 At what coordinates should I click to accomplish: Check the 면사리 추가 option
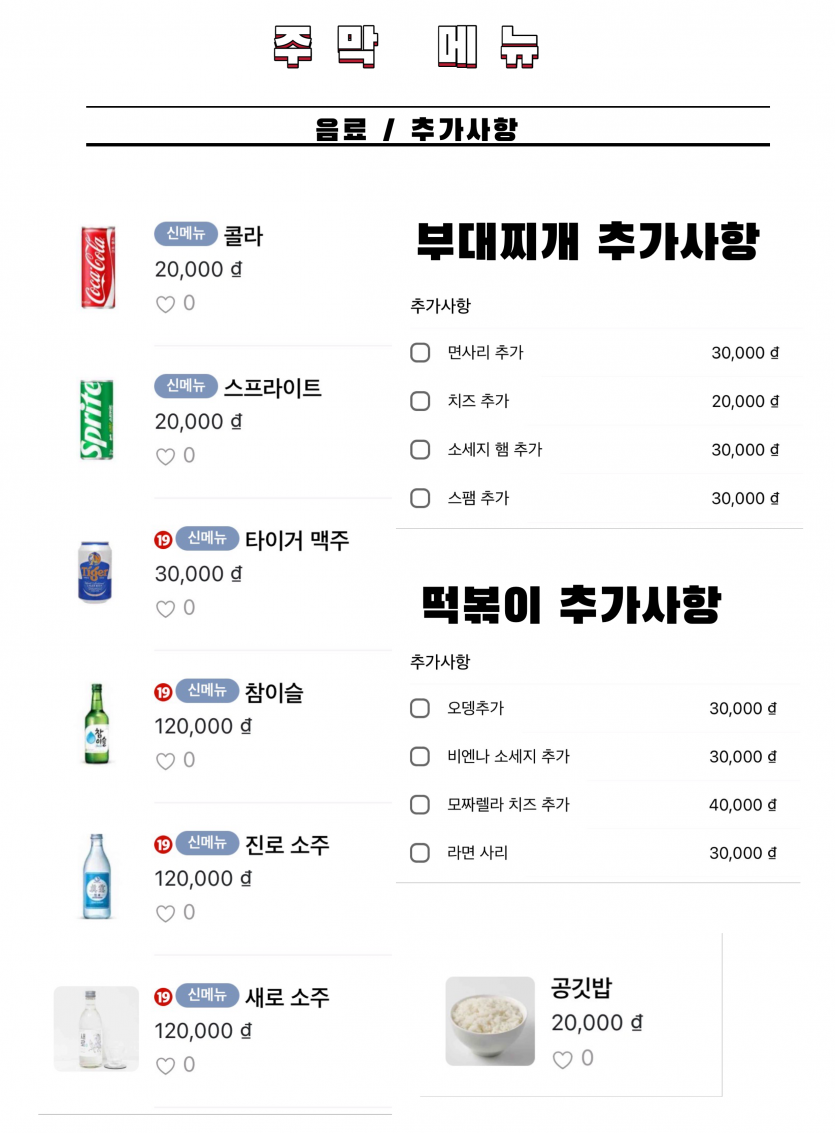[x=420, y=353]
